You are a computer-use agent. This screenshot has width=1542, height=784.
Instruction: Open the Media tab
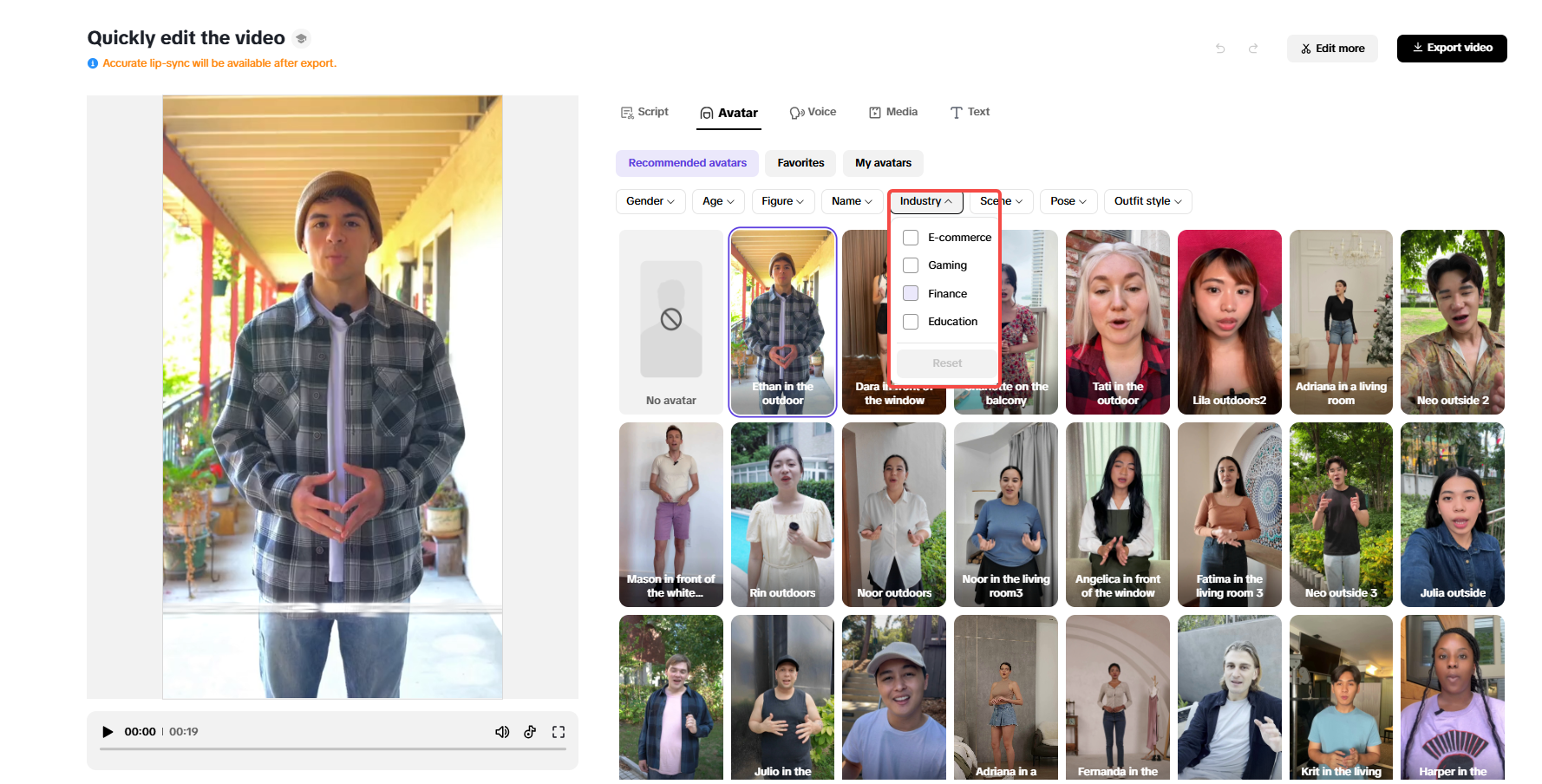coord(893,112)
